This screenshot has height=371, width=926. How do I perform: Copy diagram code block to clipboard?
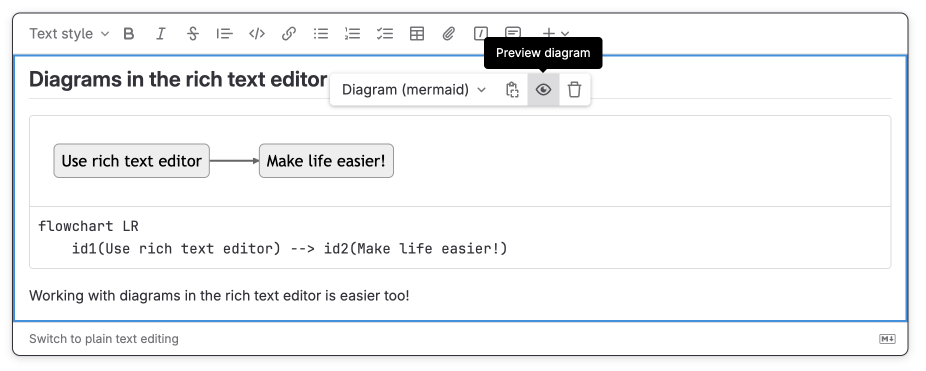click(512, 90)
